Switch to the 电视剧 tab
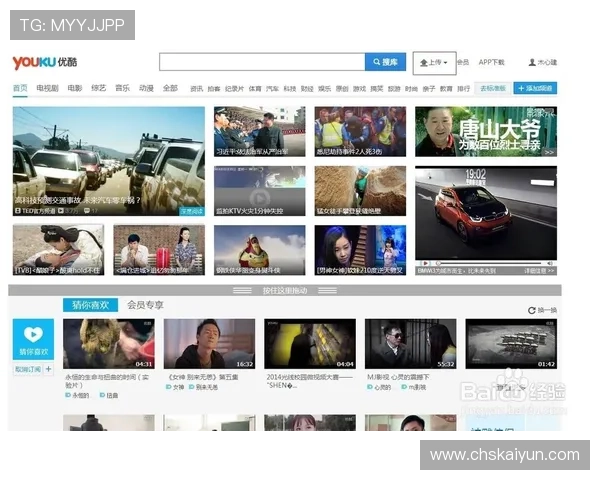Image resolution: width=600 pixels, height=480 pixels. [47, 88]
